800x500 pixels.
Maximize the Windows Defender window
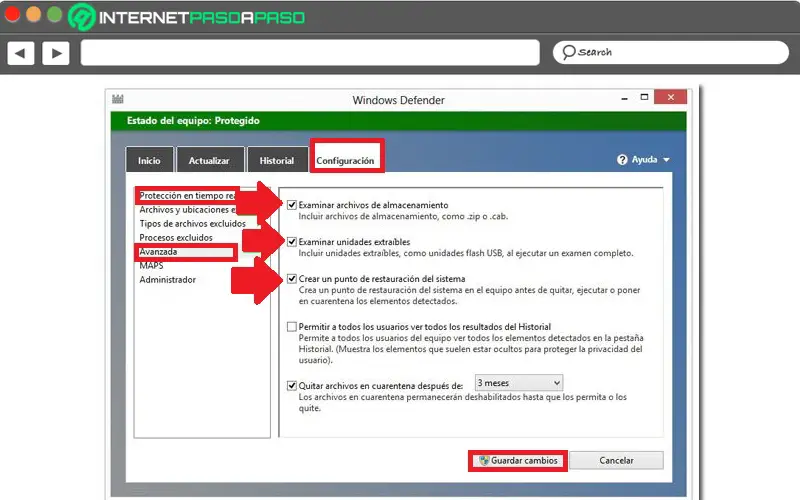644,97
